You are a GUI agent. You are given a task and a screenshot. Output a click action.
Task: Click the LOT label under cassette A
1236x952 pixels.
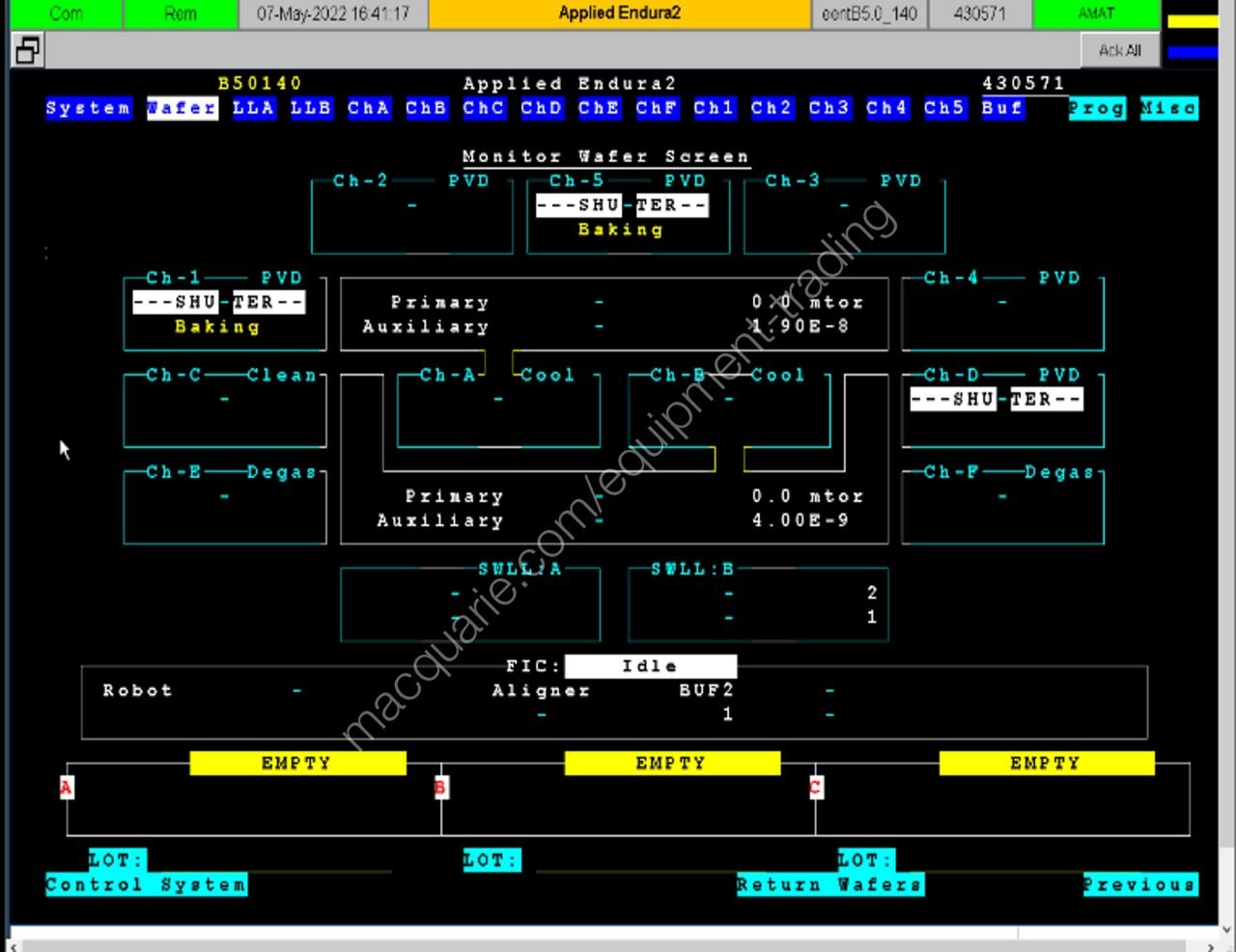[117, 860]
